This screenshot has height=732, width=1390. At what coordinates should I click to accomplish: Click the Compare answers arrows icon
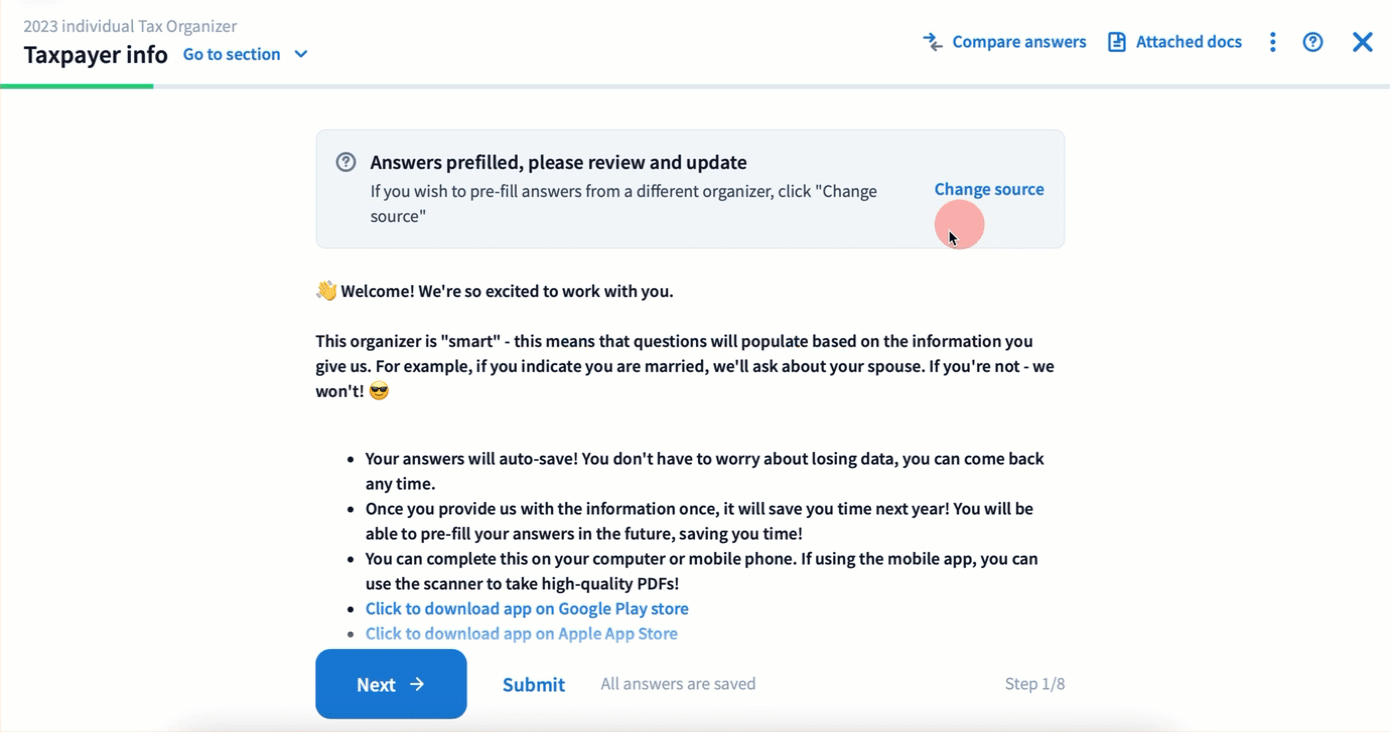(932, 42)
